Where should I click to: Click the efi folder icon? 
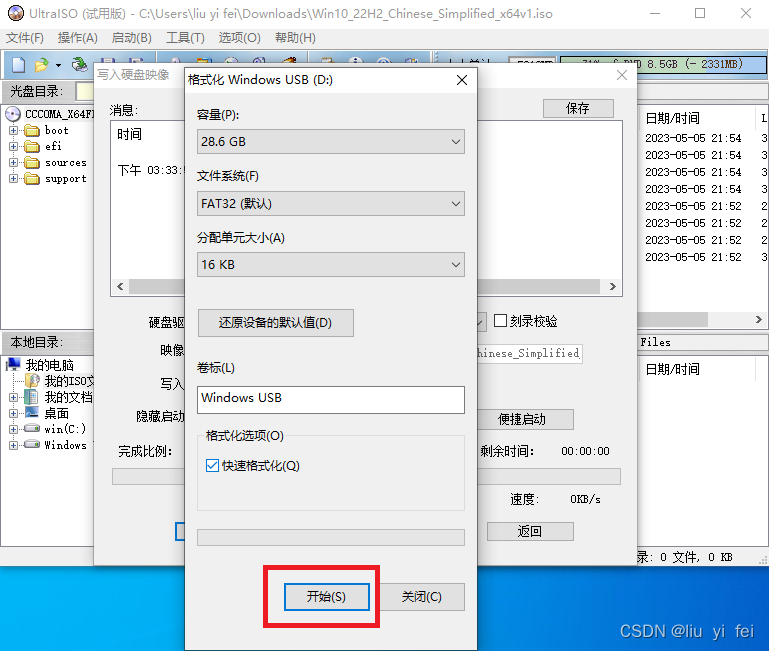(x=32, y=147)
